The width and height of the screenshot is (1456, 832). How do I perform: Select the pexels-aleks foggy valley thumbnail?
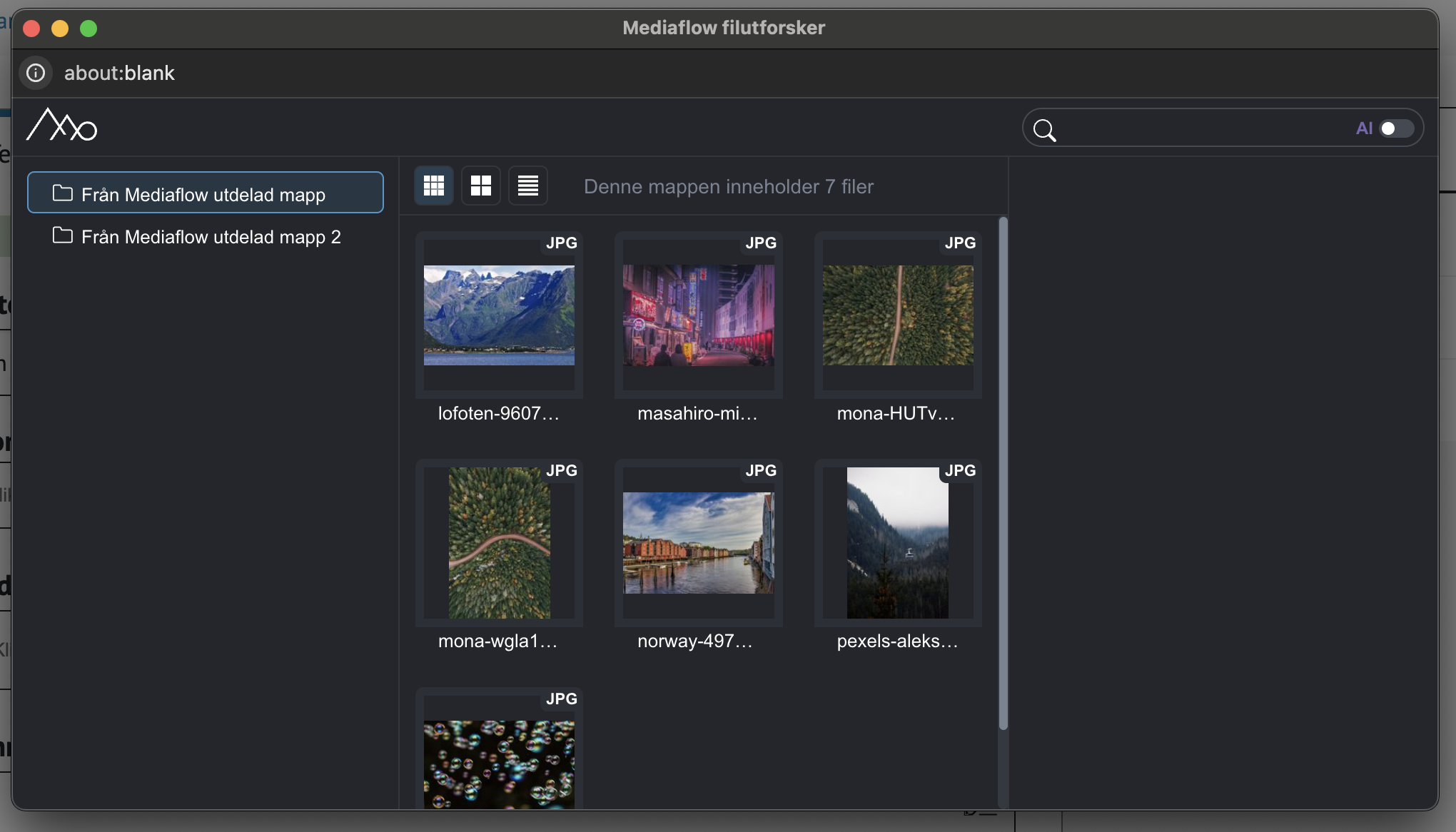point(898,543)
